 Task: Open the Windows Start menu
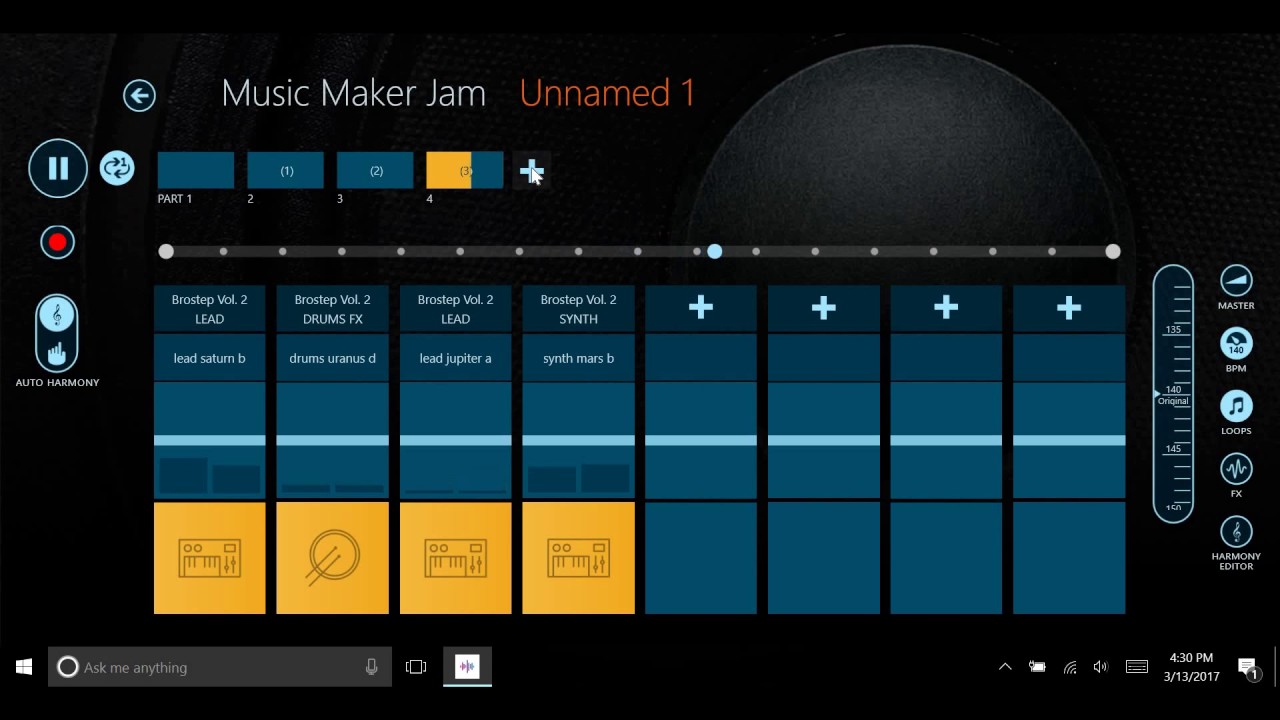(24, 667)
